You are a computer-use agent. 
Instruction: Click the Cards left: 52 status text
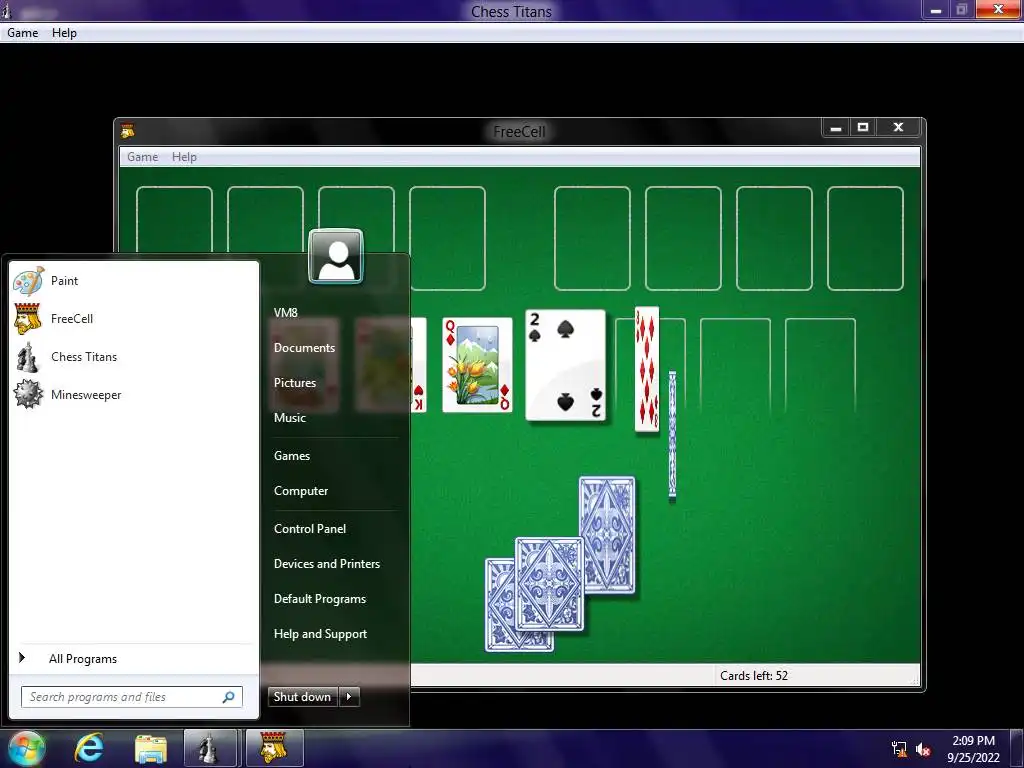coord(754,676)
